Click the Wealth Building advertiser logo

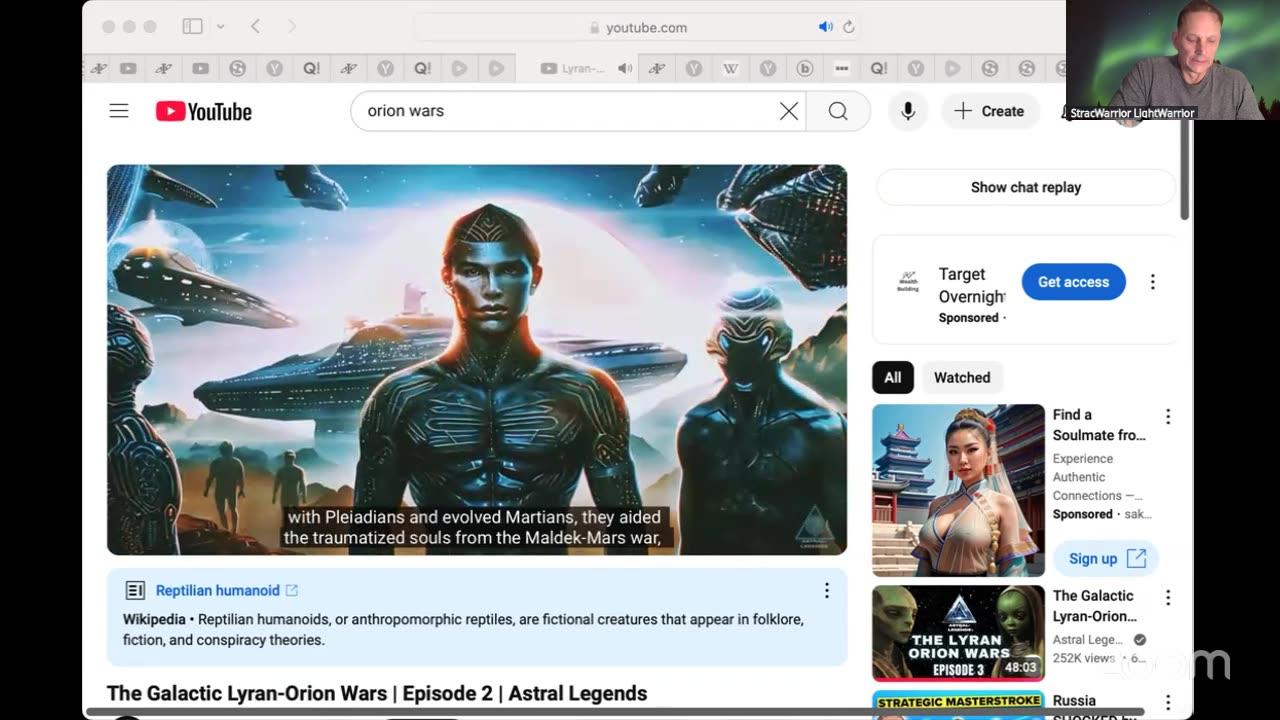(908, 283)
